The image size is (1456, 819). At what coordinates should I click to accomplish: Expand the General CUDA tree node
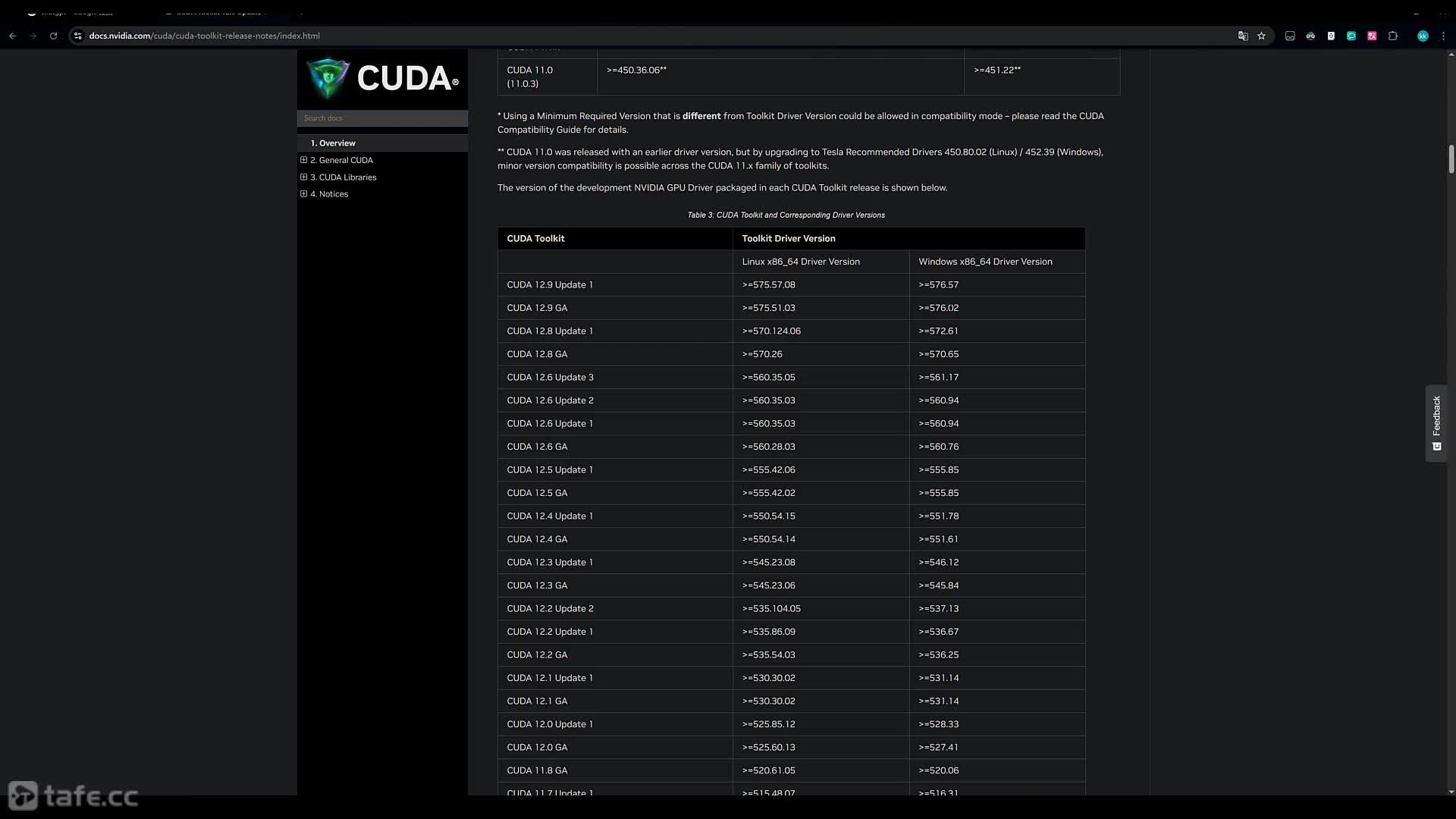coord(303,160)
